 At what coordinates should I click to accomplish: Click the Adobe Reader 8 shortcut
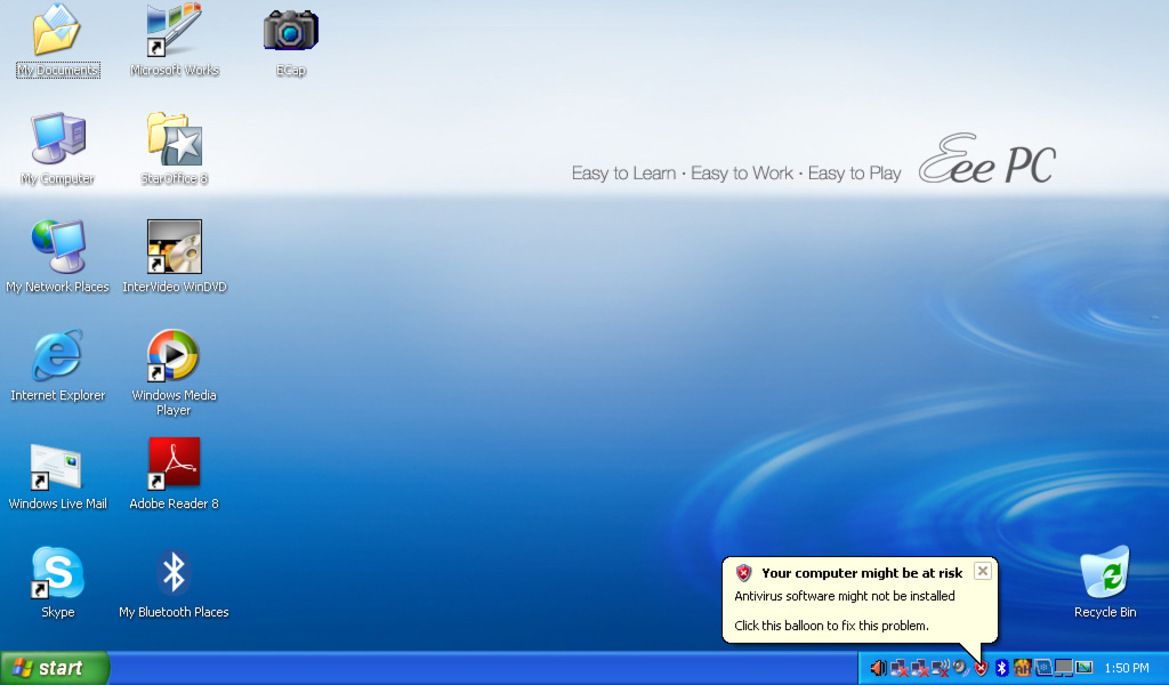pyautogui.click(x=174, y=475)
